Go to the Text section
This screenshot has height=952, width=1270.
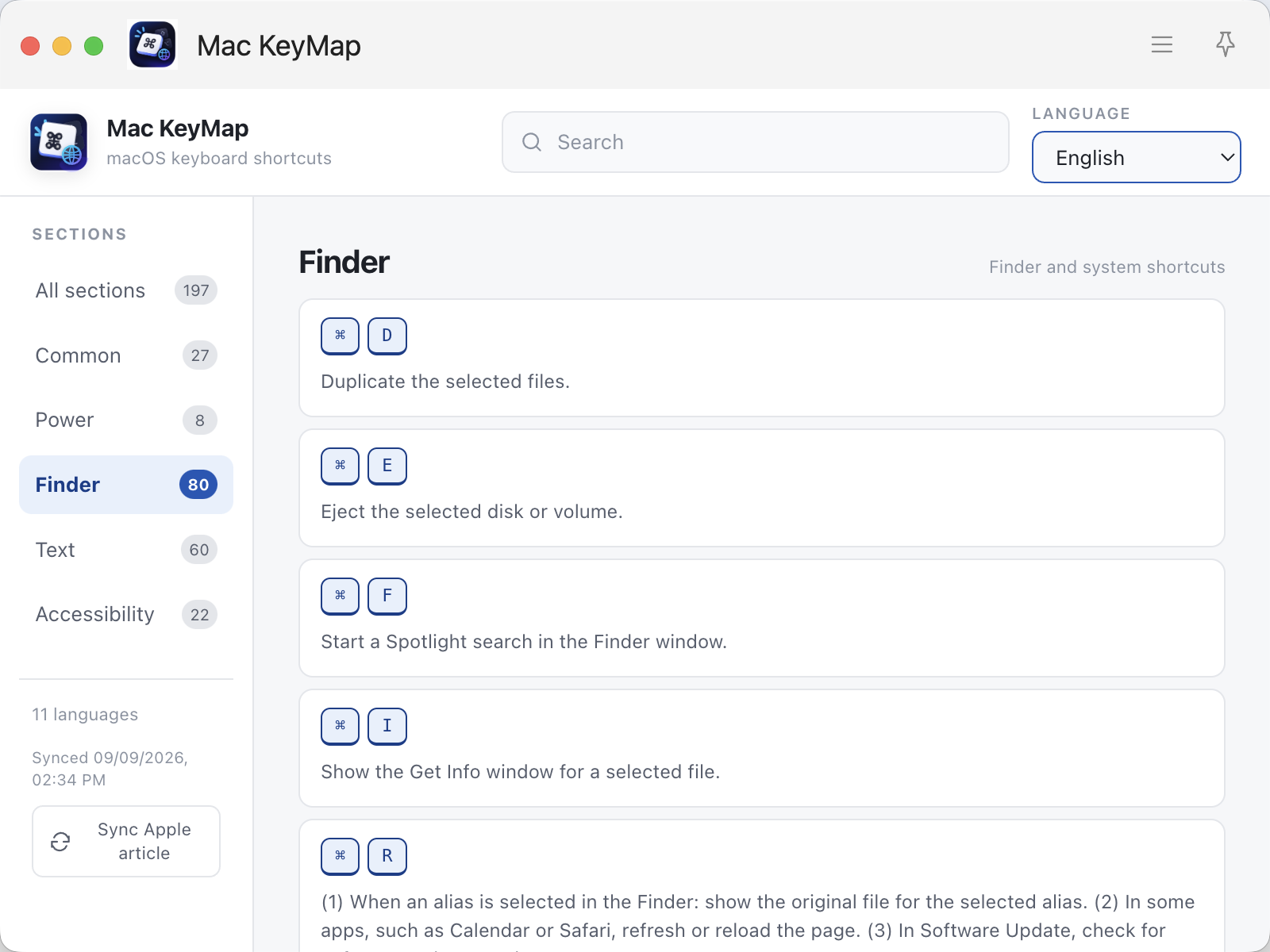(126, 550)
